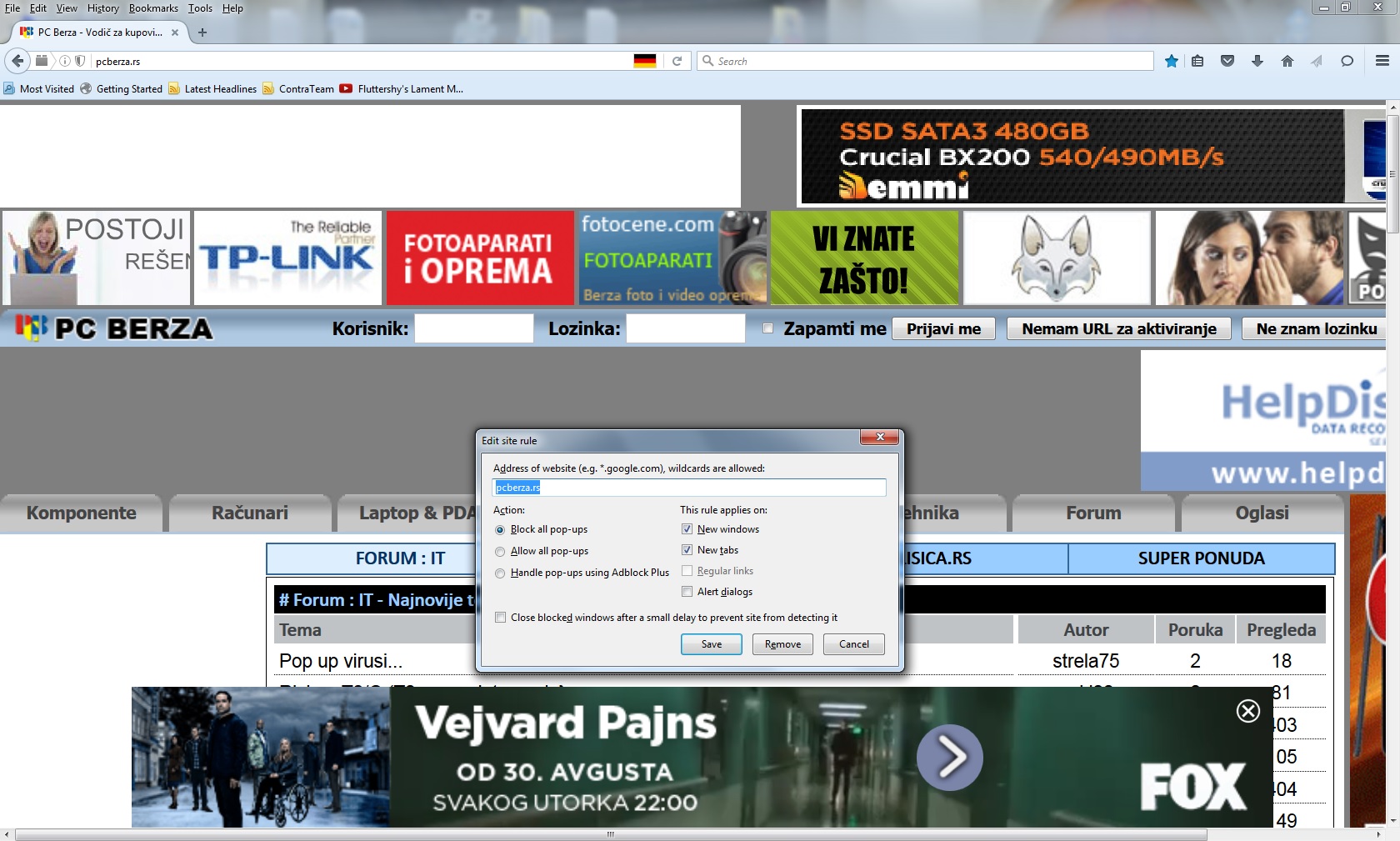Enable Close blocked windows after delay checkbox
1400x841 pixels.
tap(500, 618)
